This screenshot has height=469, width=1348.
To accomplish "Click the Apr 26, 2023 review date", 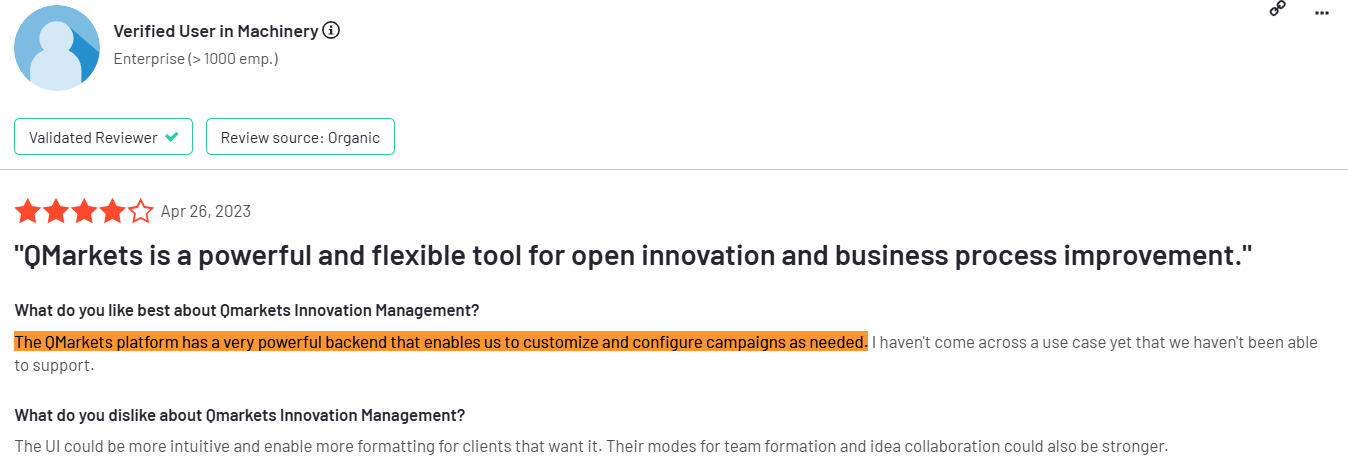I will [206, 211].
